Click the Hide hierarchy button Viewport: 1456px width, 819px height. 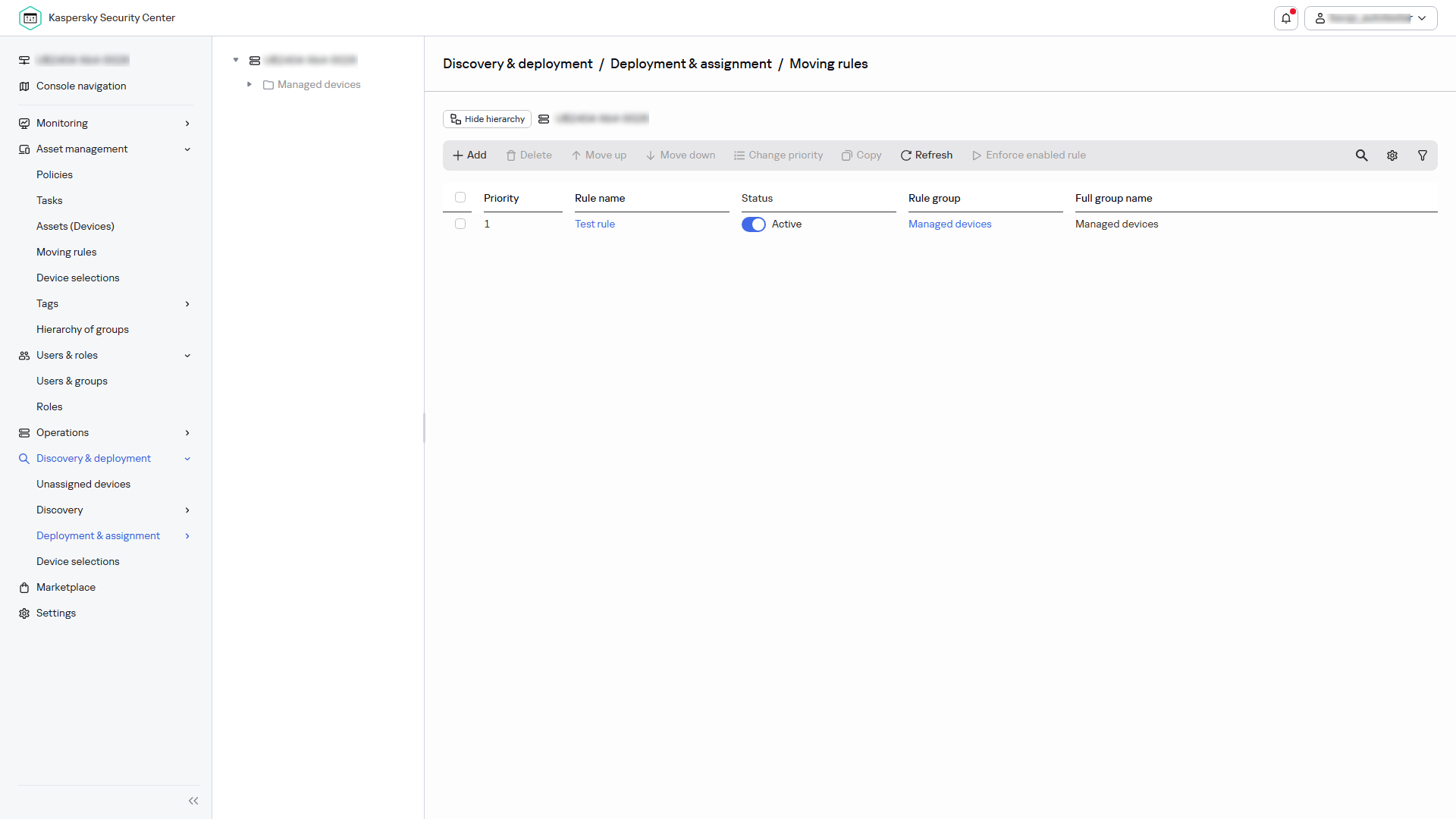487,119
